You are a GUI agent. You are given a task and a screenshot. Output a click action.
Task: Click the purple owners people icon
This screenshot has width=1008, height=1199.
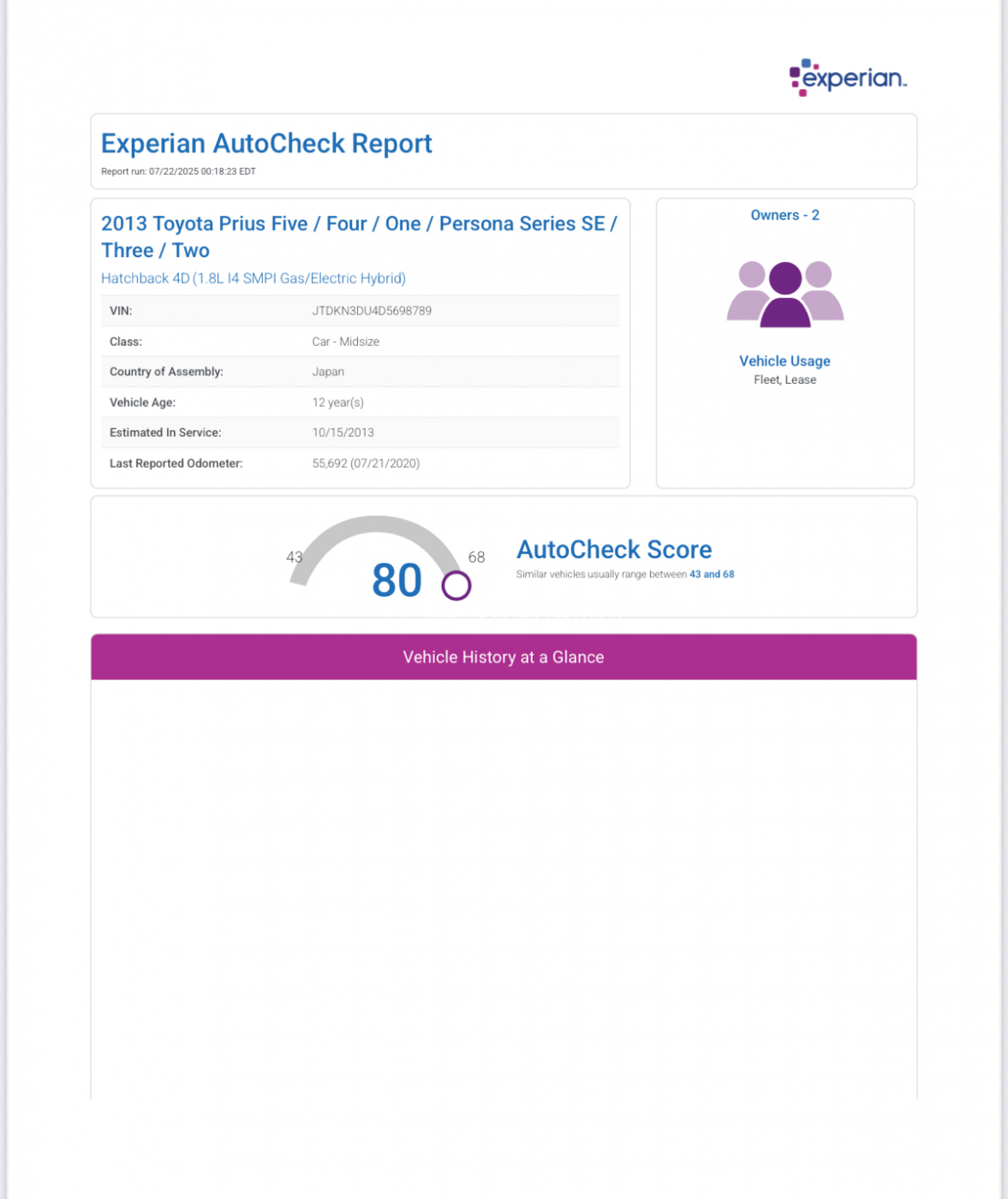point(784,294)
